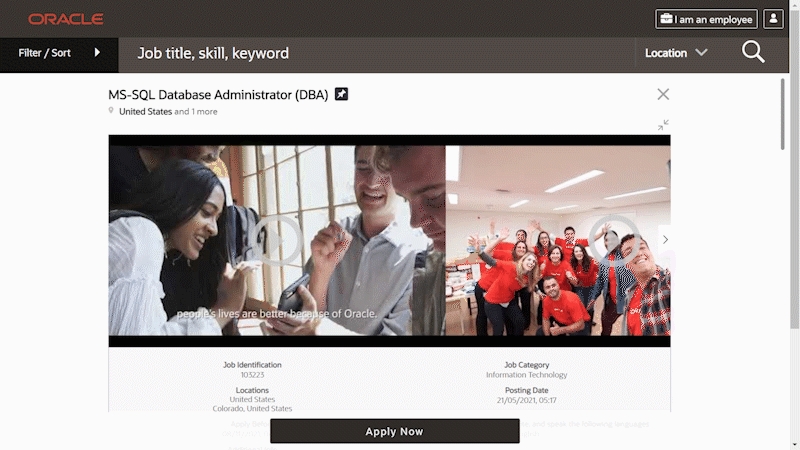Click the Apply Now button
This screenshot has height=450, width=800.
[x=395, y=431]
